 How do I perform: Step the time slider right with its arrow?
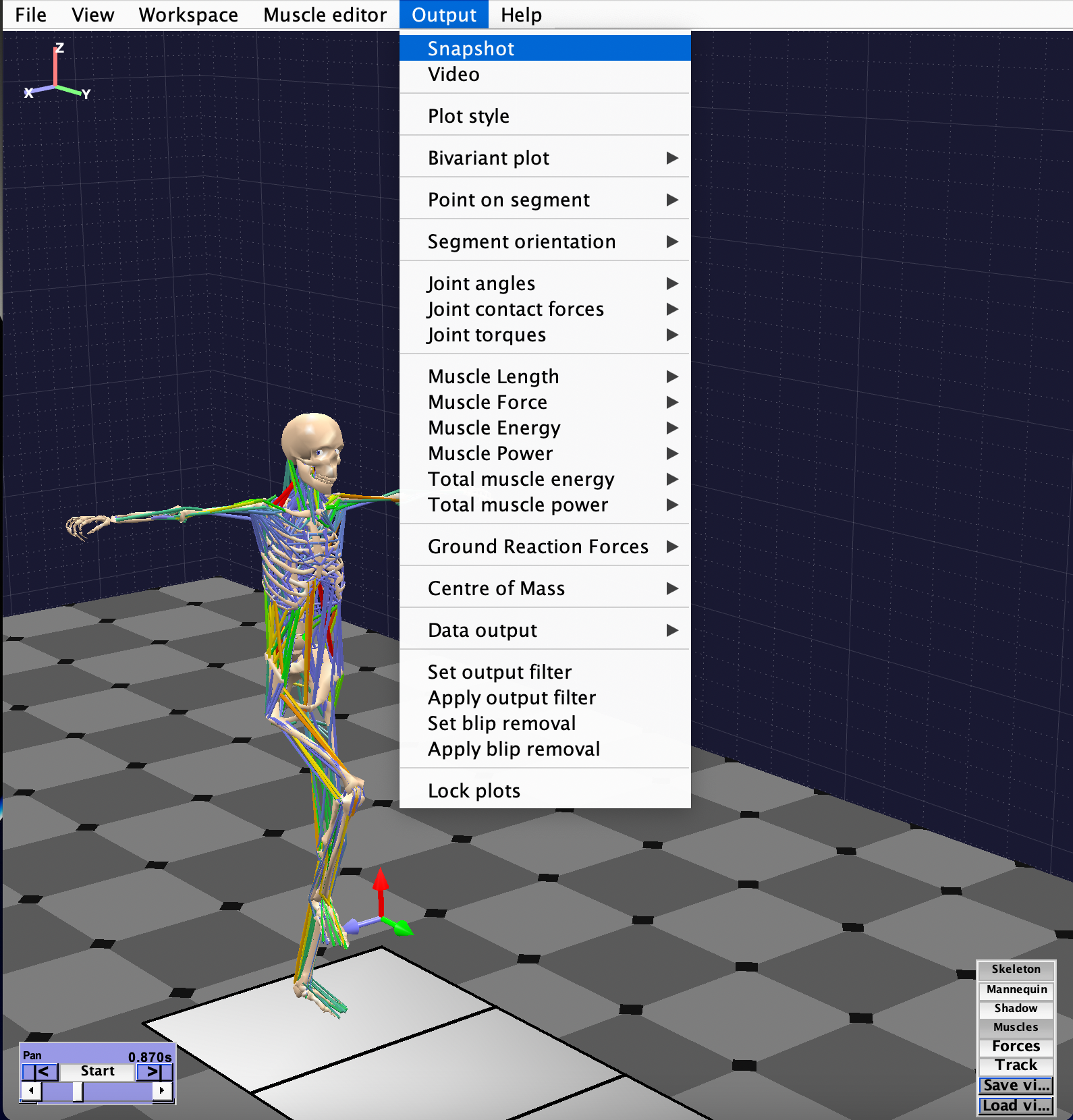pyautogui.click(x=162, y=1090)
